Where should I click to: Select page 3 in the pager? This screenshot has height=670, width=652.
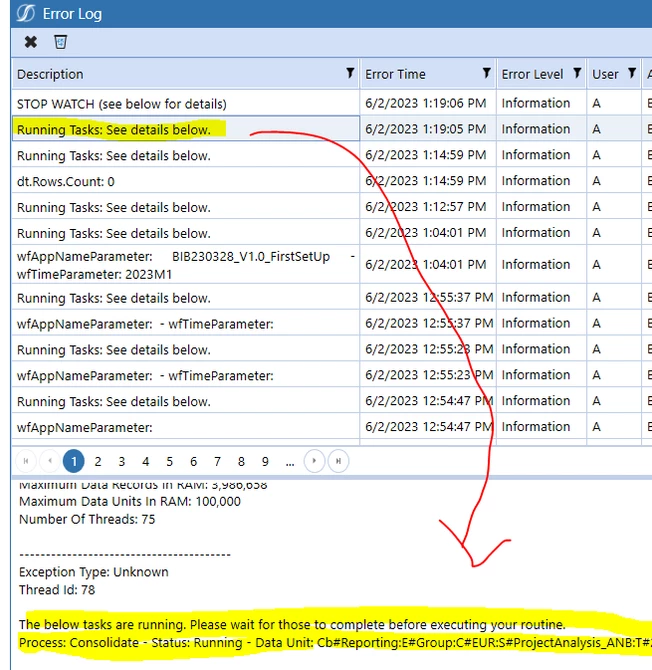(x=122, y=461)
